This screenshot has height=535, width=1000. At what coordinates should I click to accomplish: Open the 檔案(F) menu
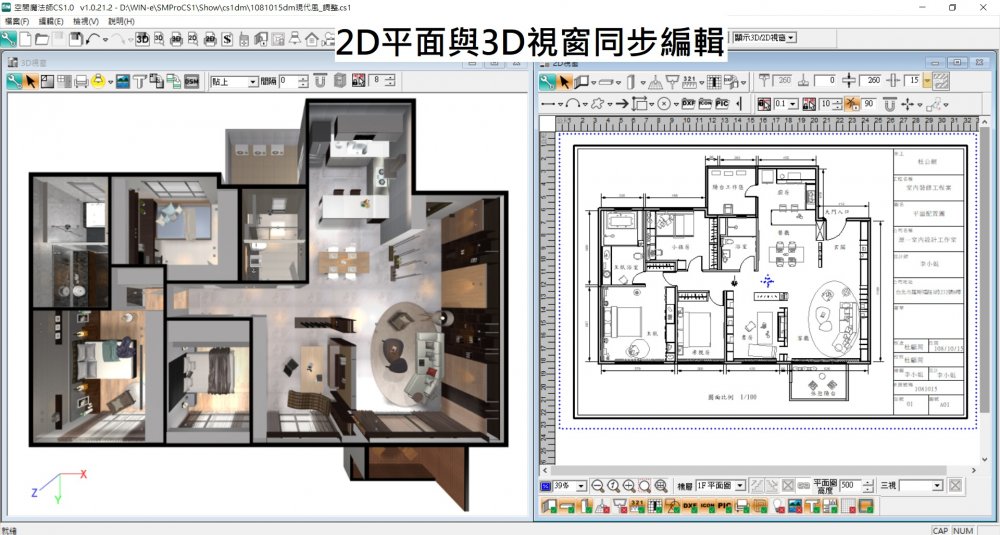[x=17, y=21]
